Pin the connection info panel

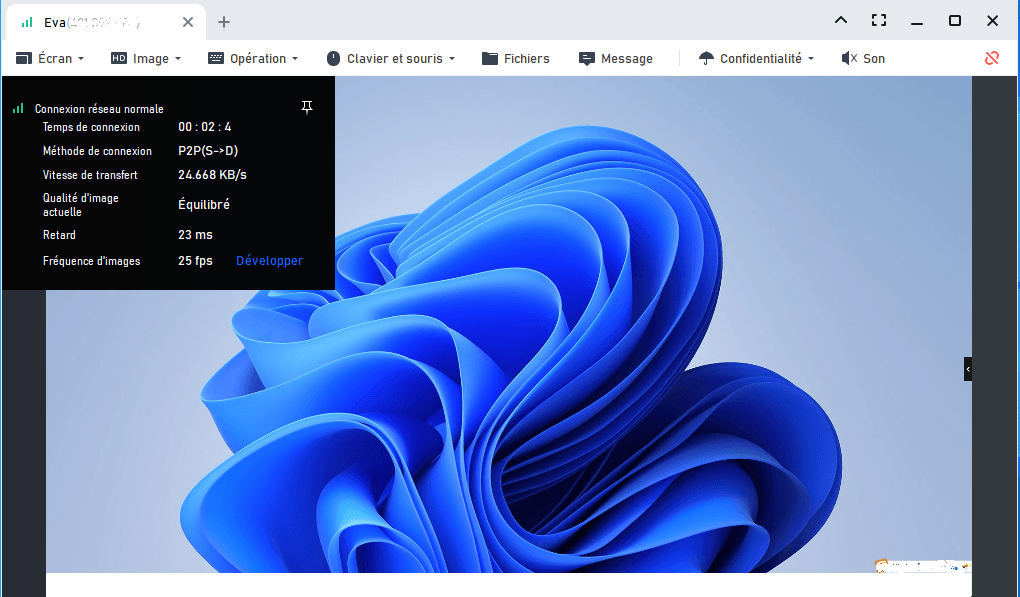307,107
